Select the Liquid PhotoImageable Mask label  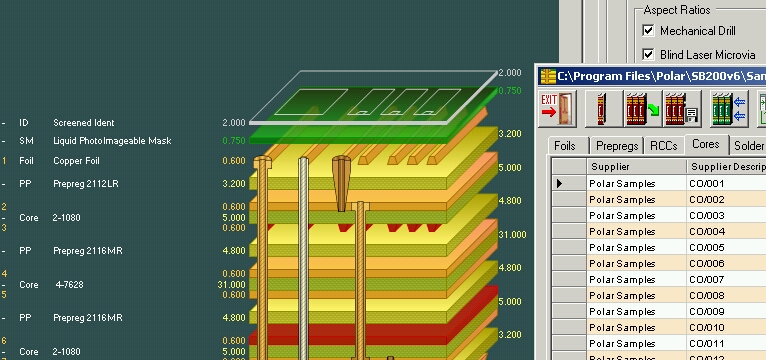click(x=112, y=141)
